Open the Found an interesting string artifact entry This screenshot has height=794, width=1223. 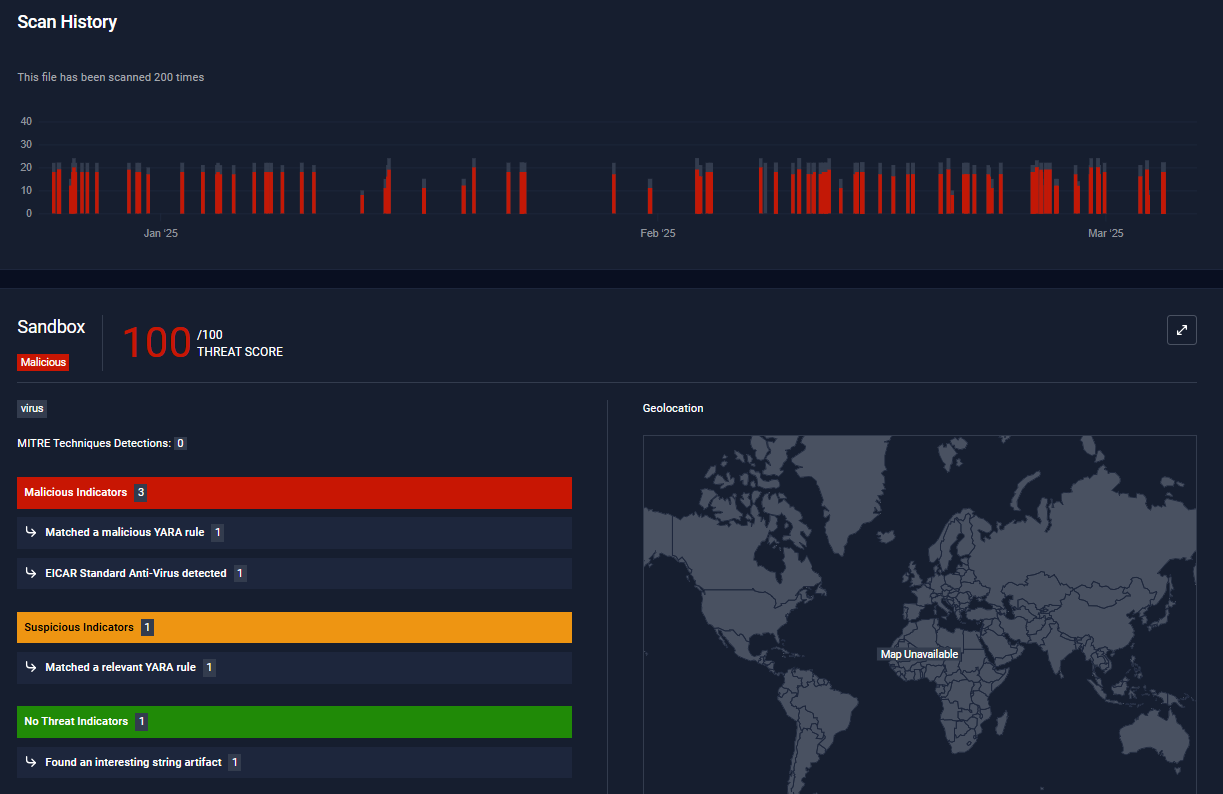click(x=133, y=762)
